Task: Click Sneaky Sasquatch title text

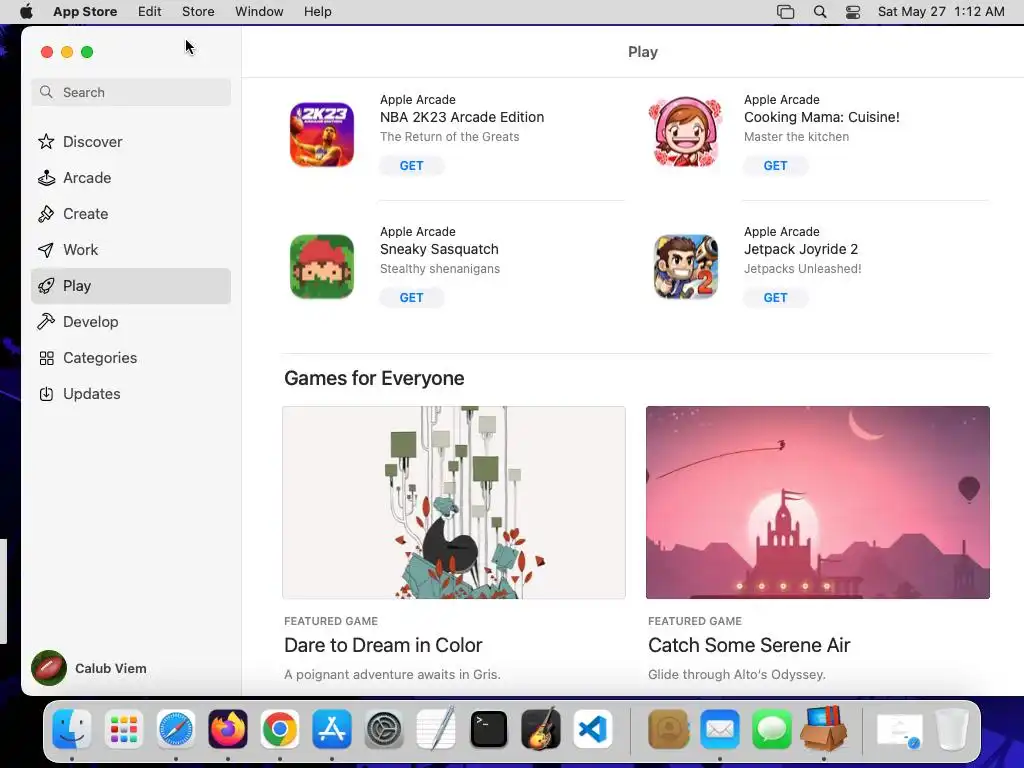Action: (439, 249)
